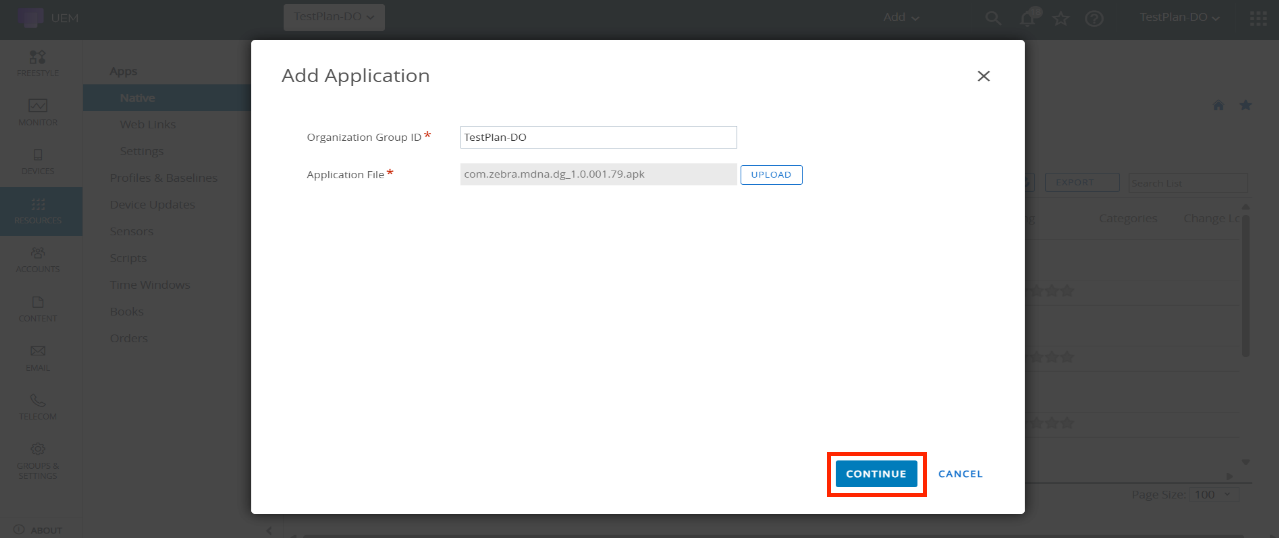Image resolution: width=1279 pixels, height=538 pixels.
Task: Open the notifications bell icon
Action: click(1027, 18)
